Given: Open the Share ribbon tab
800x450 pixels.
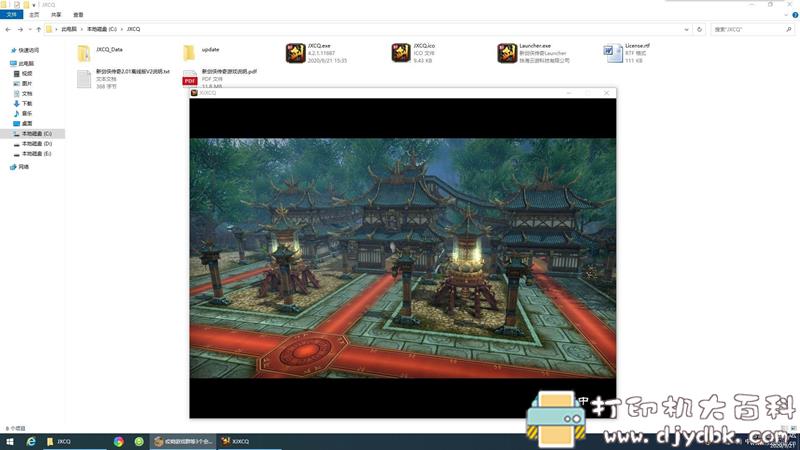Looking at the screenshot, I should click(x=56, y=15).
